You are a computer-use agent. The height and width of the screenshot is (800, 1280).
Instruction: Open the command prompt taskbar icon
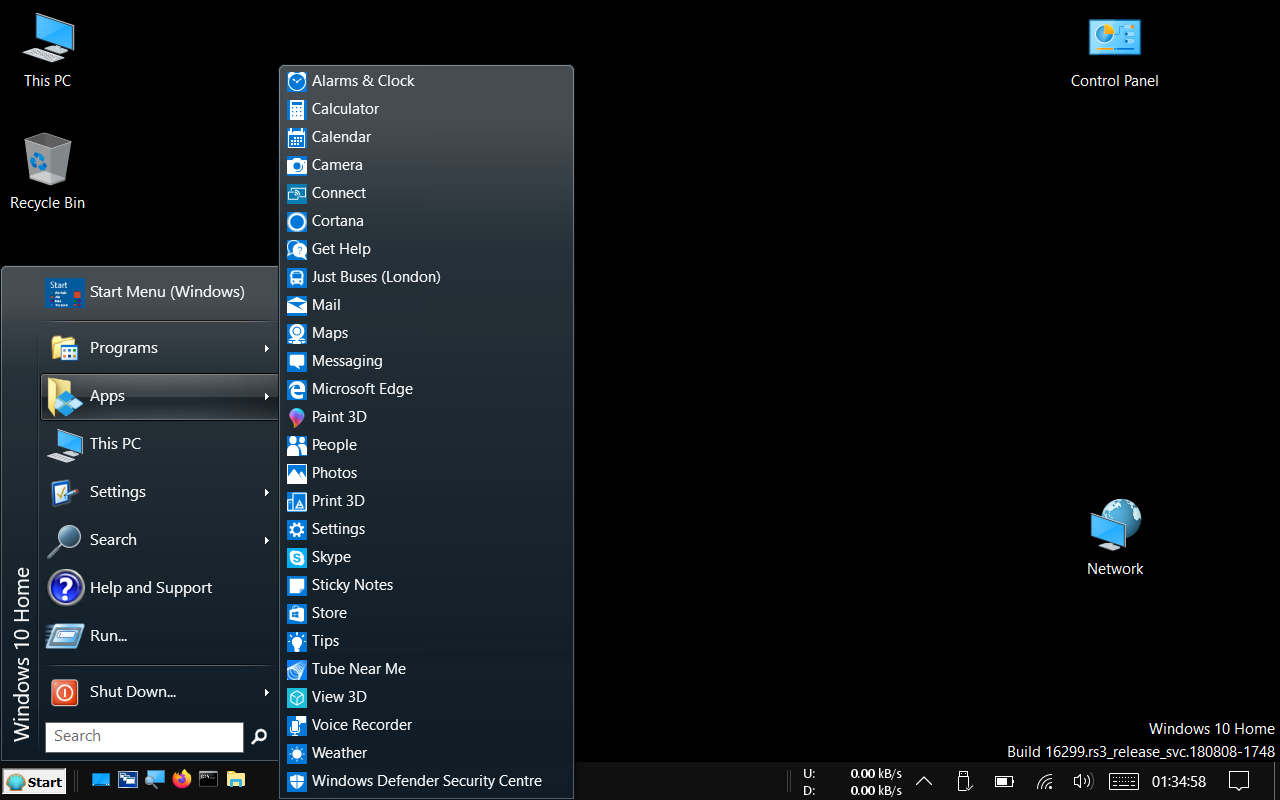click(x=209, y=780)
